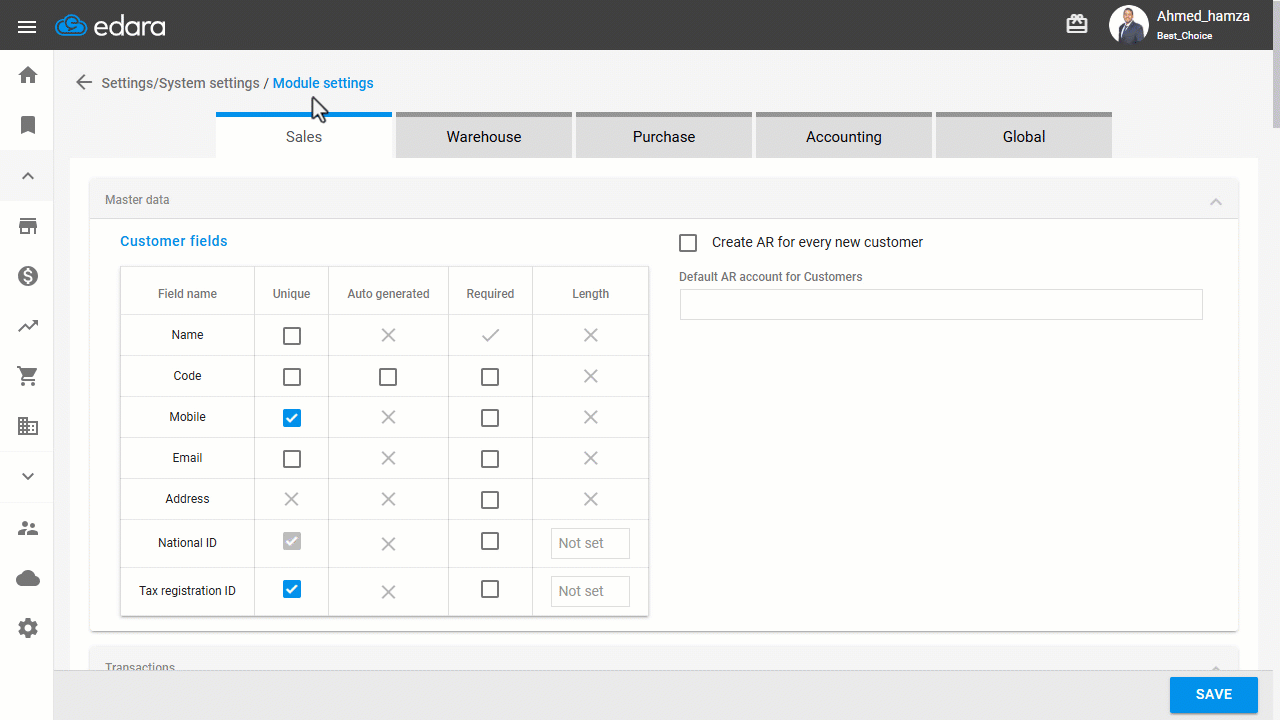Mark Address field as Required
The height and width of the screenshot is (720, 1280).
point(490,500)
